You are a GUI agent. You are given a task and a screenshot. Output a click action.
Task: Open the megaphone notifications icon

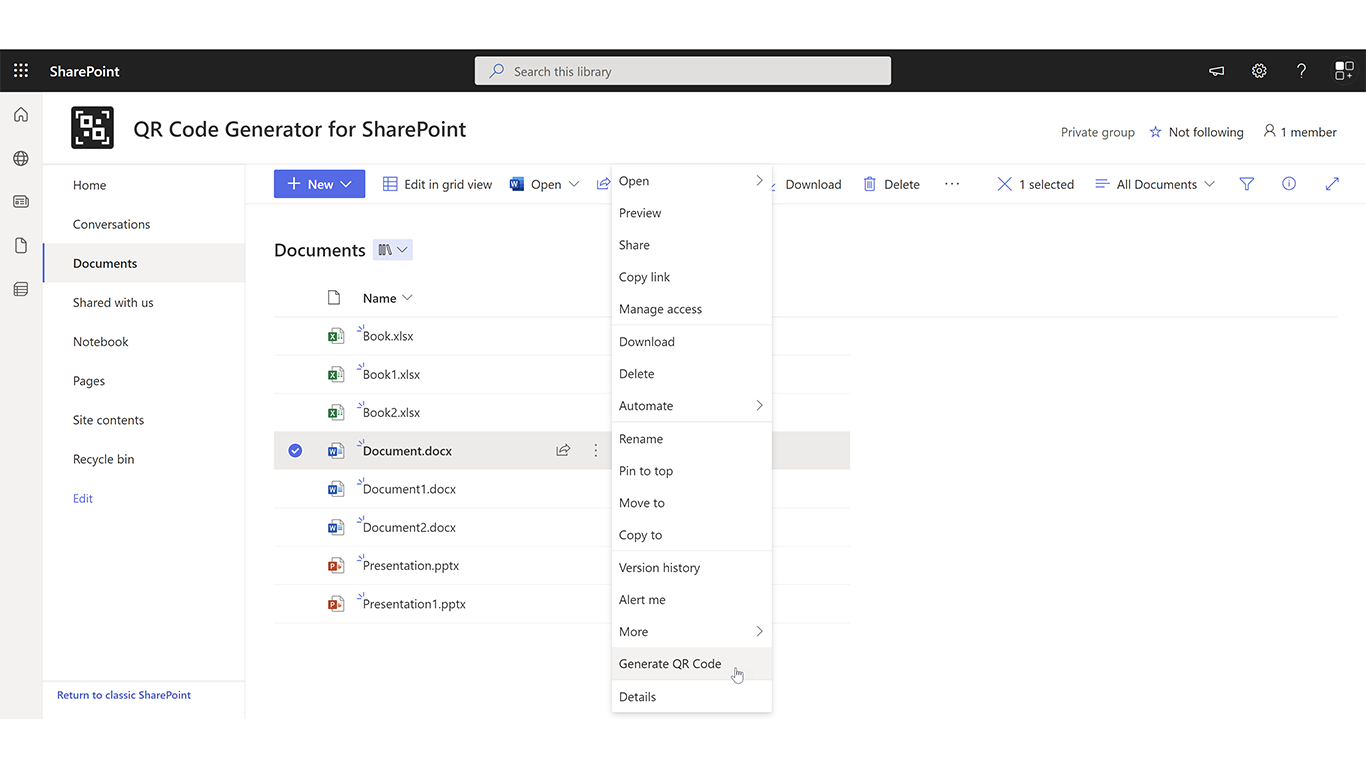coord(1217,71)
